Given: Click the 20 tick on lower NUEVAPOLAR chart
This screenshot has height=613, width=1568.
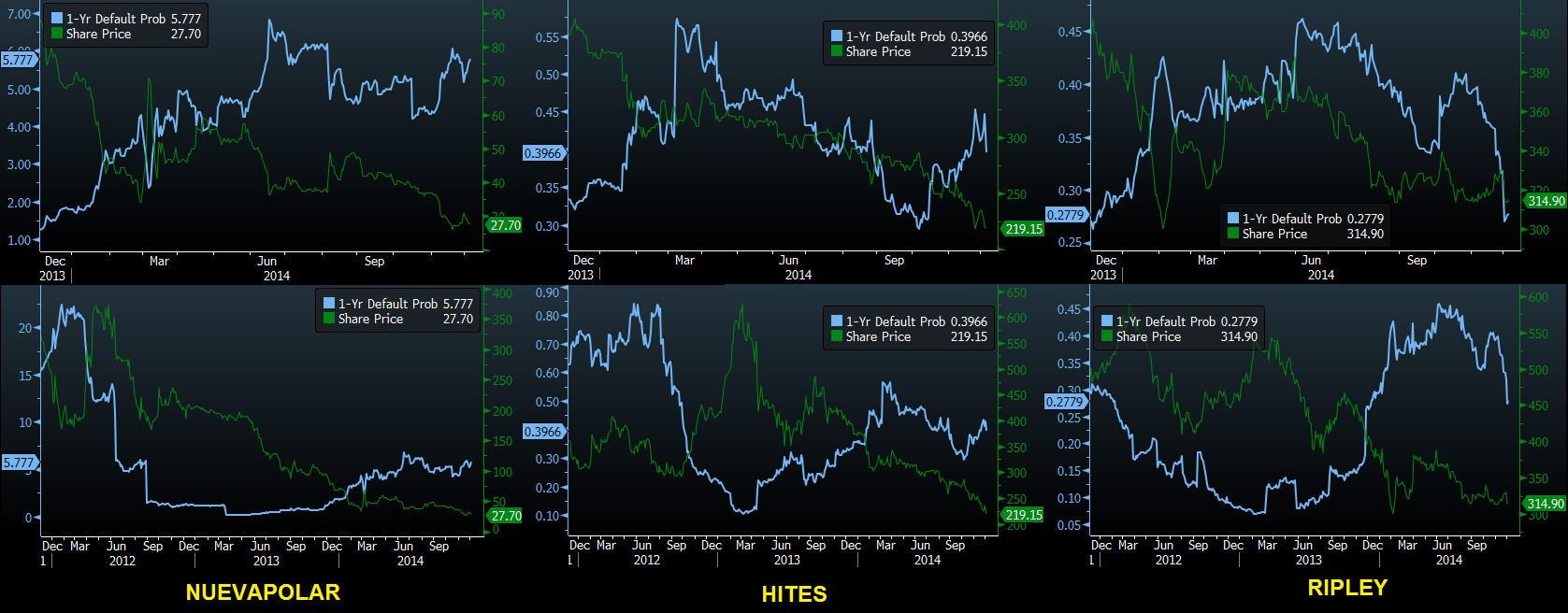Looking at the screenshot, I should coord(25,328).
